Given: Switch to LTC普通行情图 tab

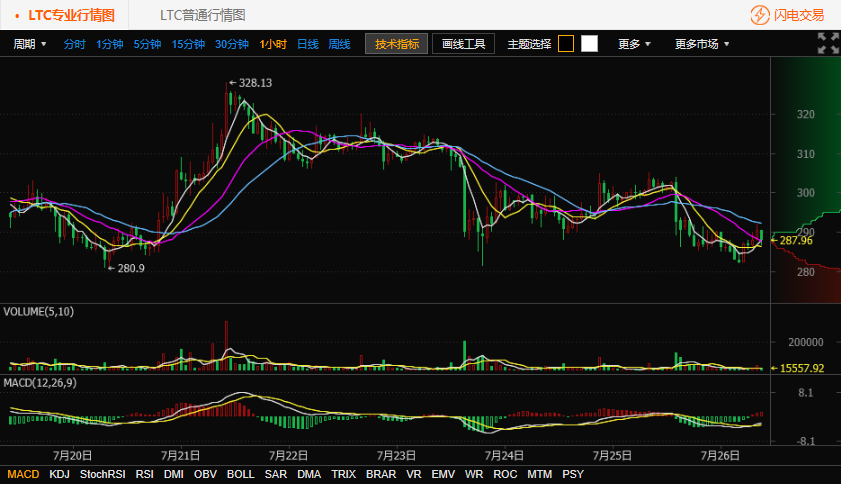Looking at the screenshot, I should pyautogui.click(x=203, y=15).
